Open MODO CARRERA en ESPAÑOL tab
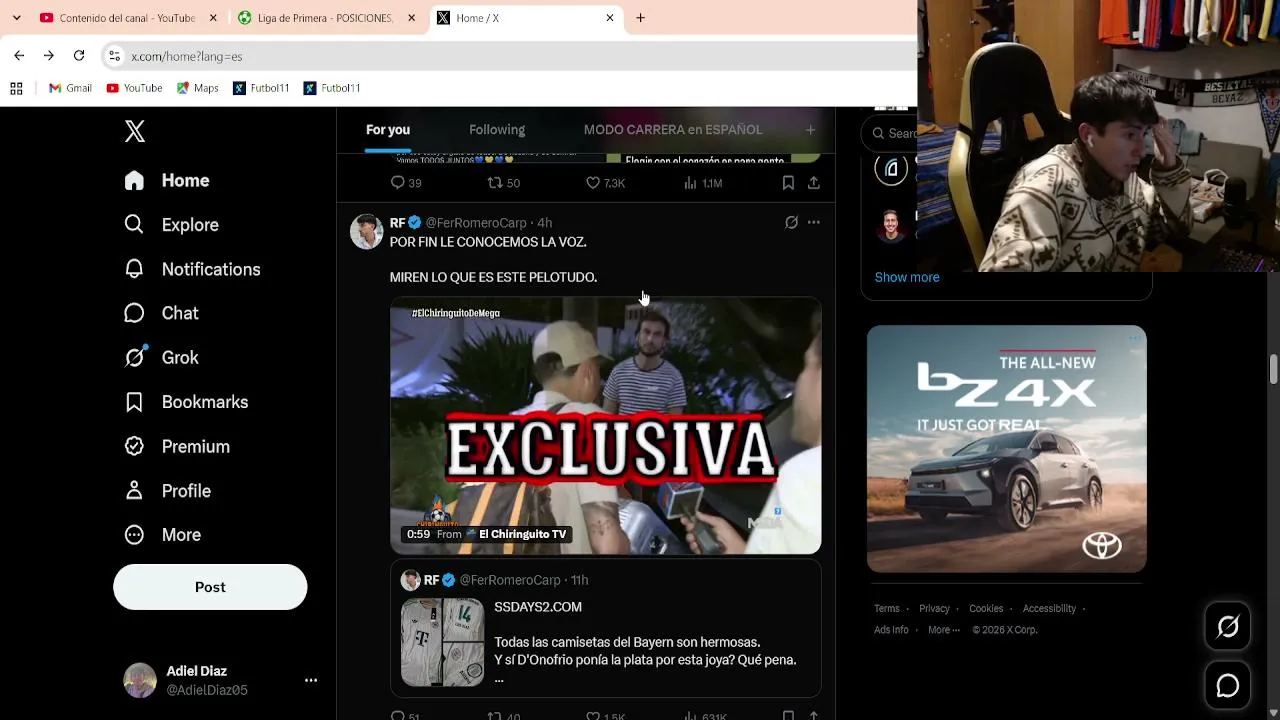 (x=673, y=130)
